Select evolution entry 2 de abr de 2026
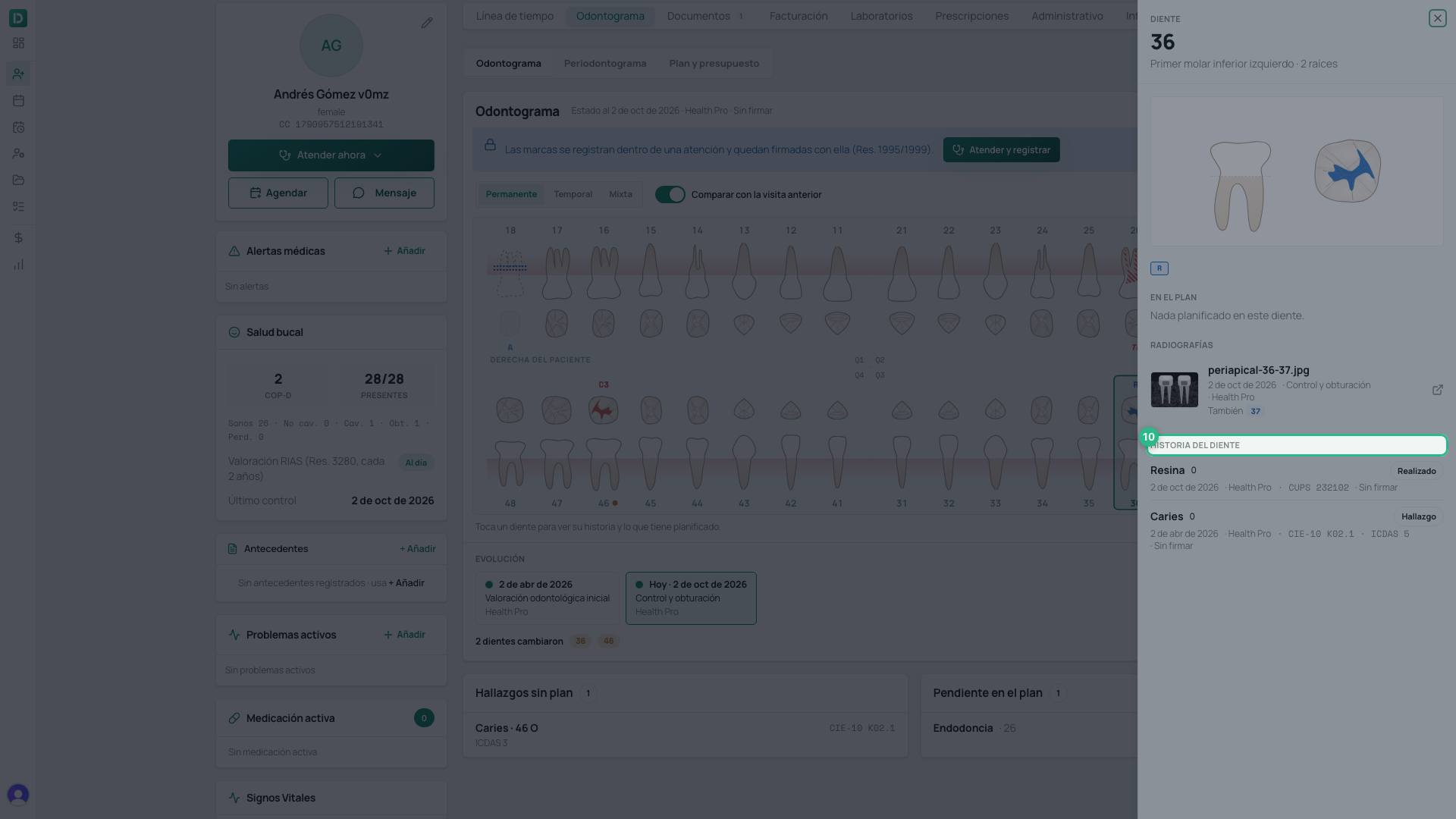This screenshot has width=1456, height=819. point(548,598)
